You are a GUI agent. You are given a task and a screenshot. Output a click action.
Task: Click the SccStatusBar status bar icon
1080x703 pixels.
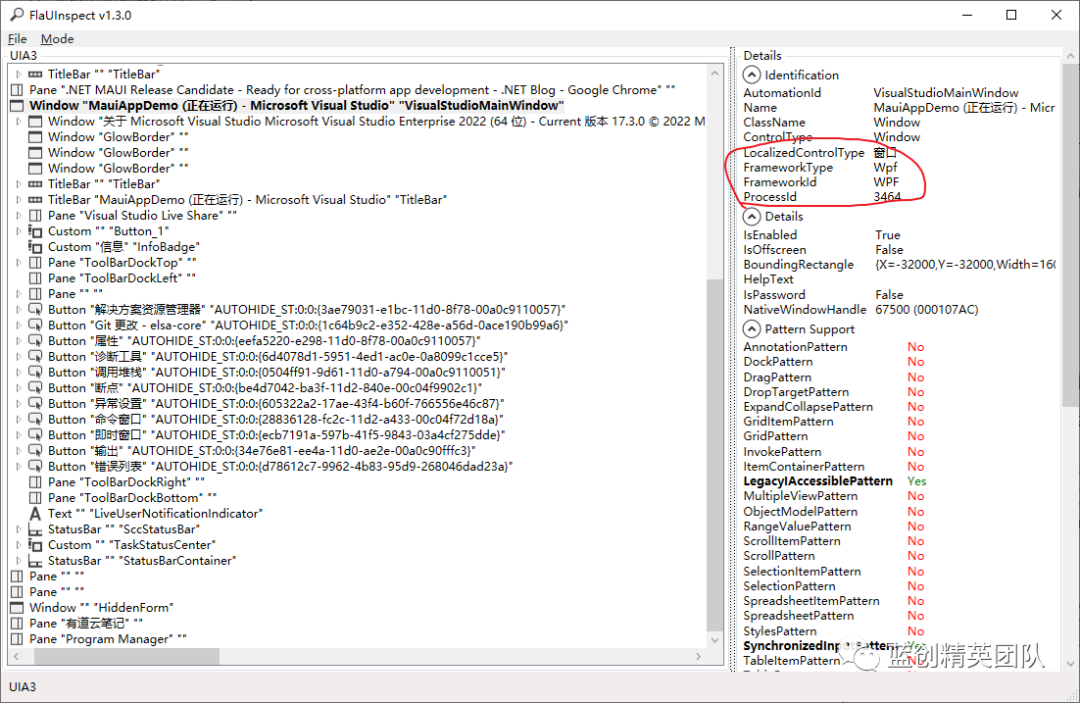tap(35, 529)
